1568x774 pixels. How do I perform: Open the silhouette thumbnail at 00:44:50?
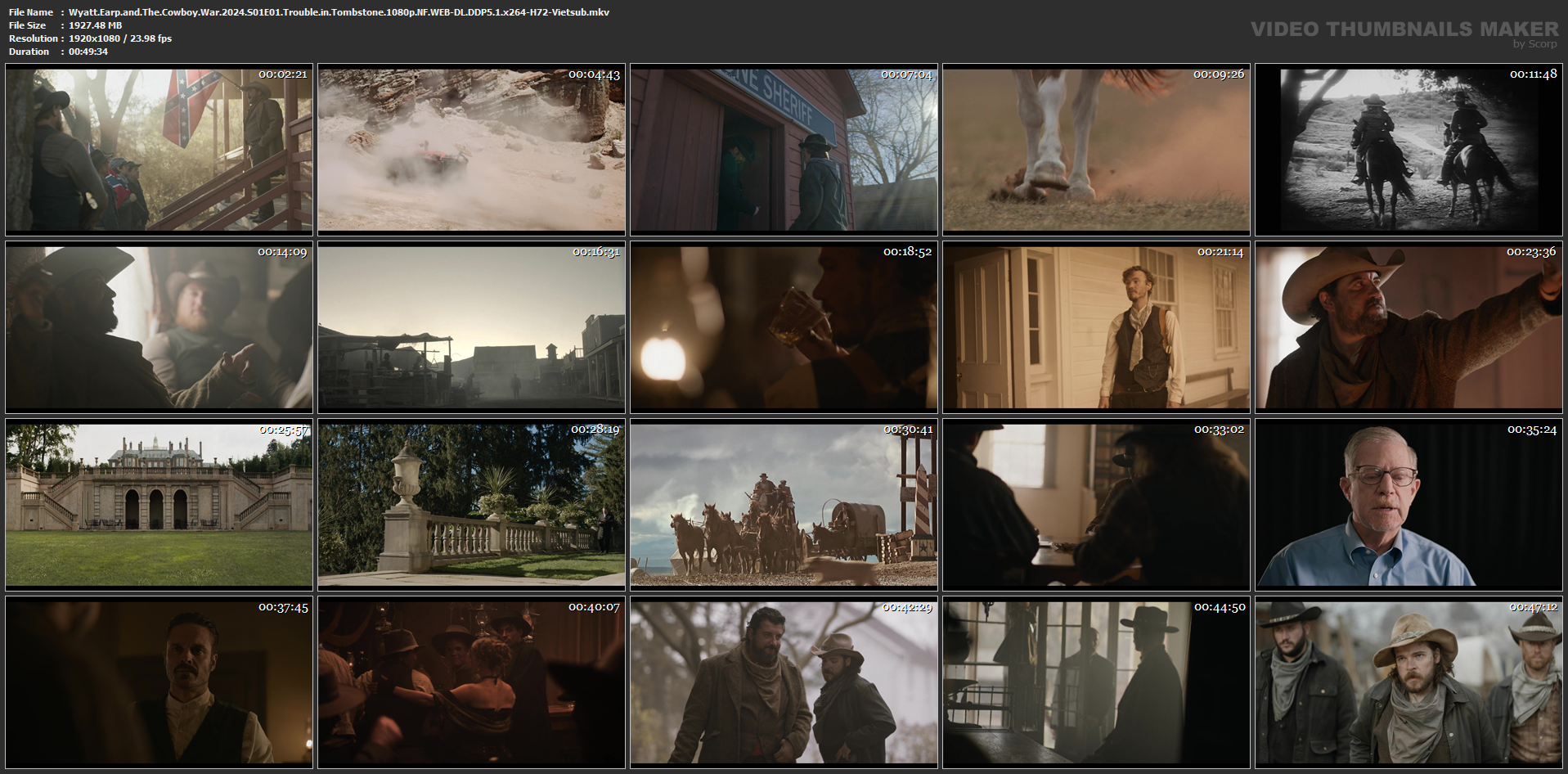[1096, 682]
